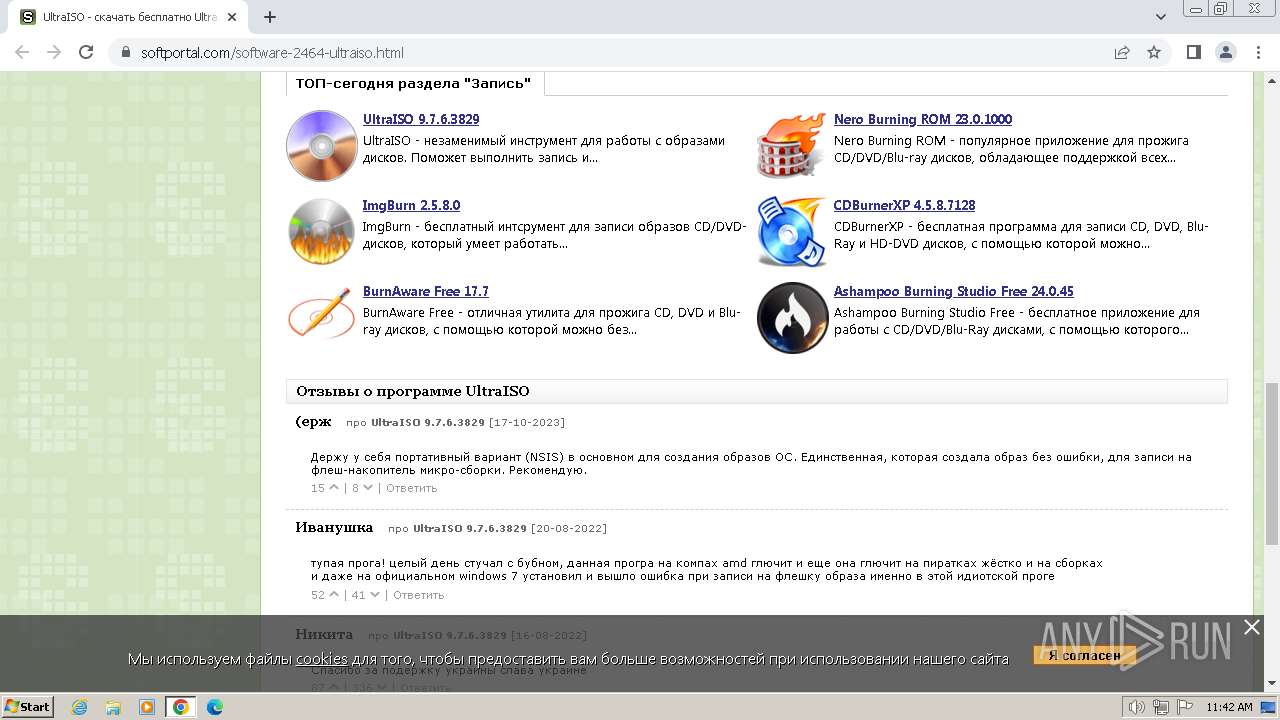Upvote the review by (ерж
Image resolution: width=1280 pixels, height=720 pixels.
tap(334, 488)
